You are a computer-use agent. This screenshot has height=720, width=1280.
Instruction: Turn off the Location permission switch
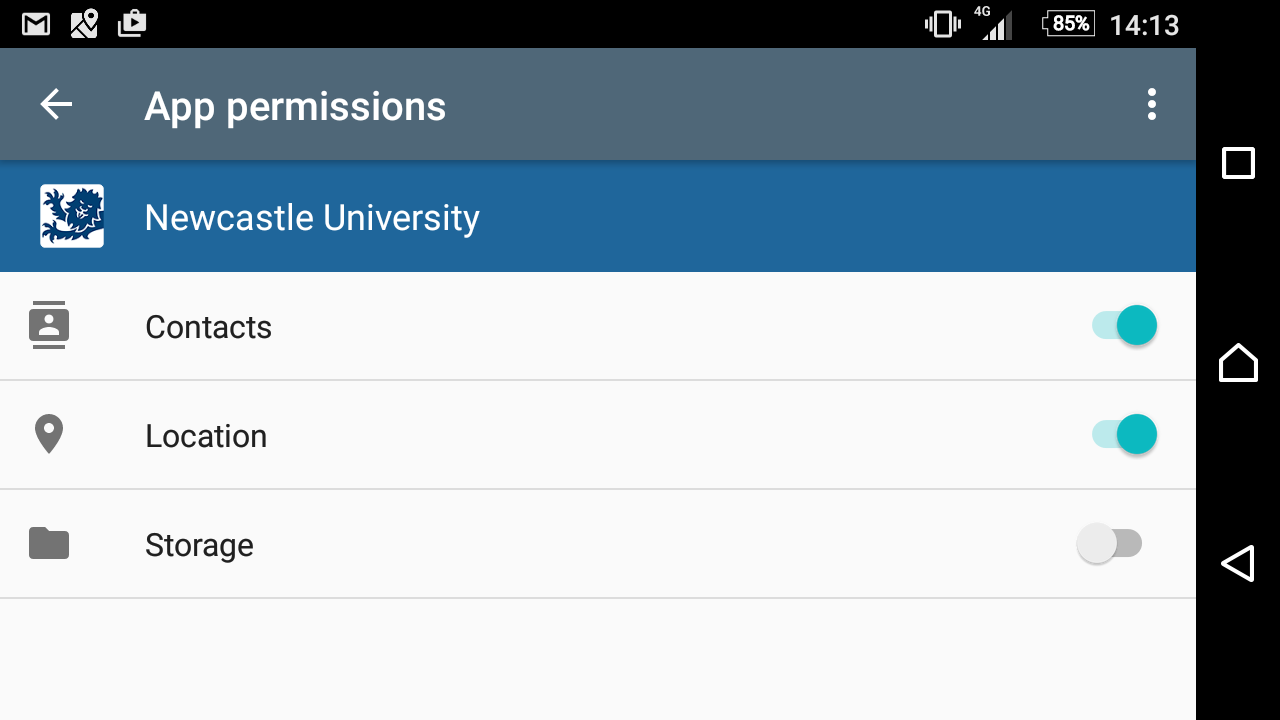(1124, 434)
